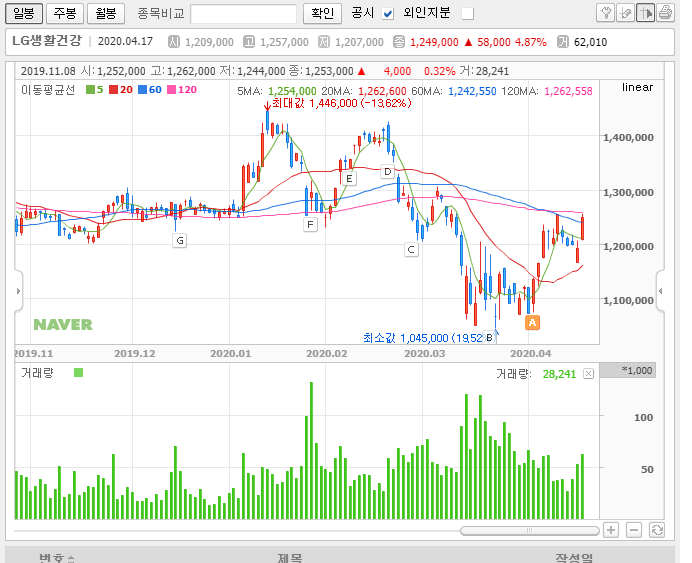Click the 120MA value 1,262,558
Image resolution: width=692 pixels, height=563 pixels.
coord(568,91)
